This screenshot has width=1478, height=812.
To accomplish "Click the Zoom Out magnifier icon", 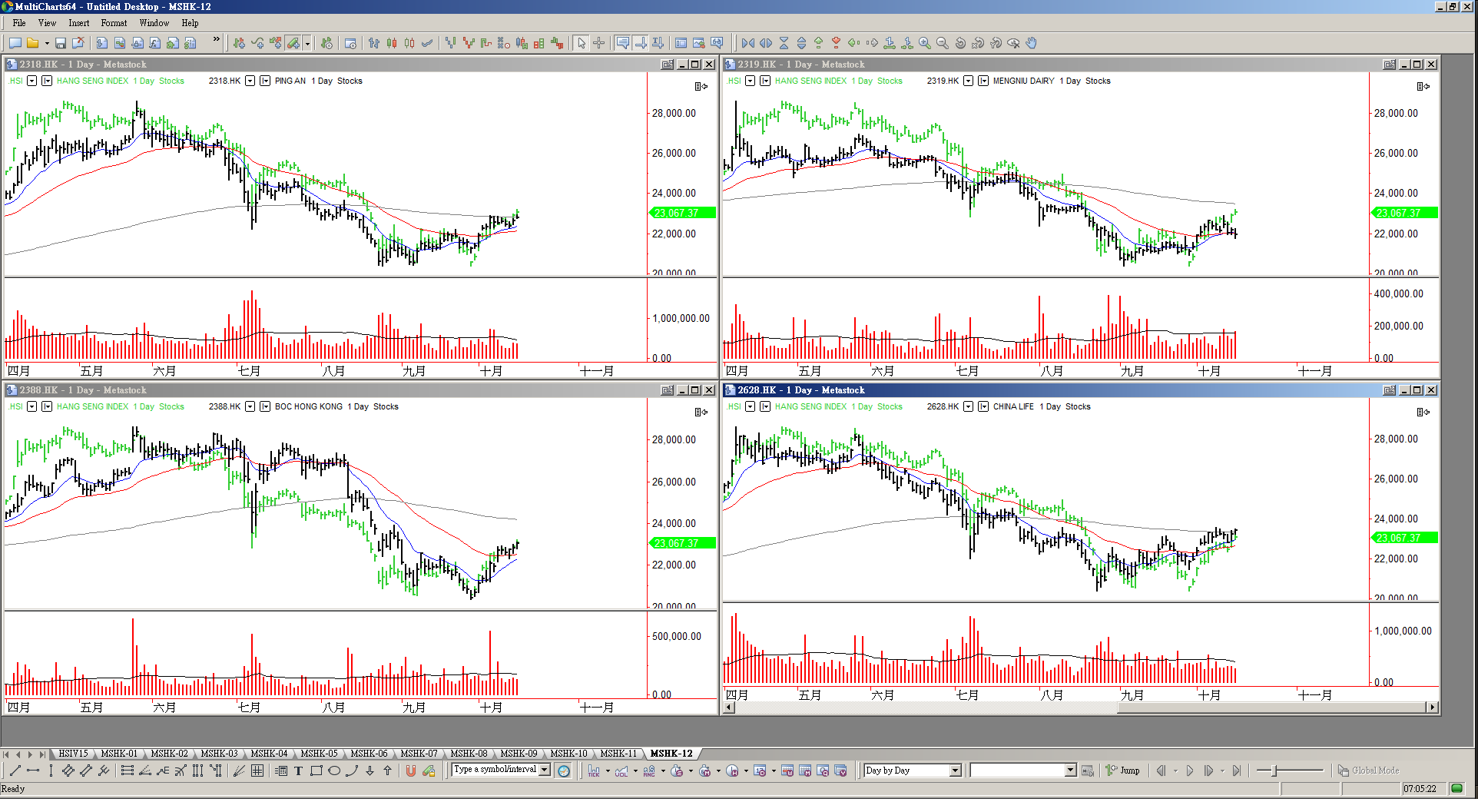I will (943, 43).
